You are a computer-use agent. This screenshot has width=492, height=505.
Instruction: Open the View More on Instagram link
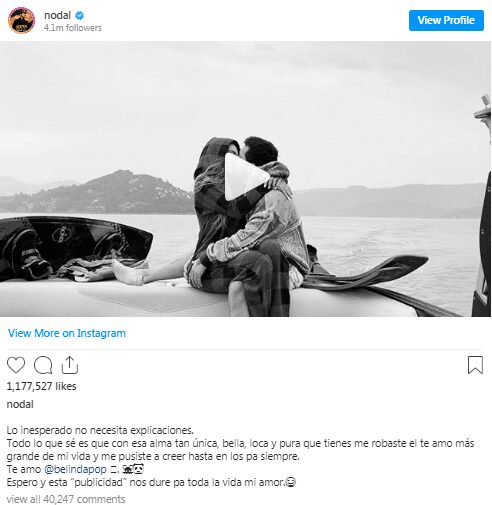pyautogui.click(x=67, y=333)
